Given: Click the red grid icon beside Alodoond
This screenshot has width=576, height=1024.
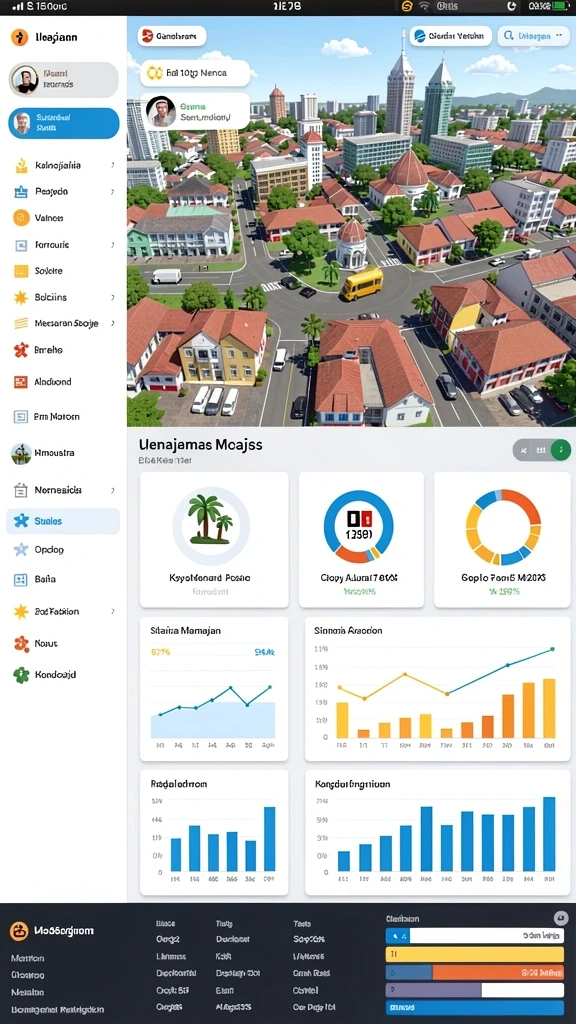Looking at the screenshot, I should click(x=21, y=382).
